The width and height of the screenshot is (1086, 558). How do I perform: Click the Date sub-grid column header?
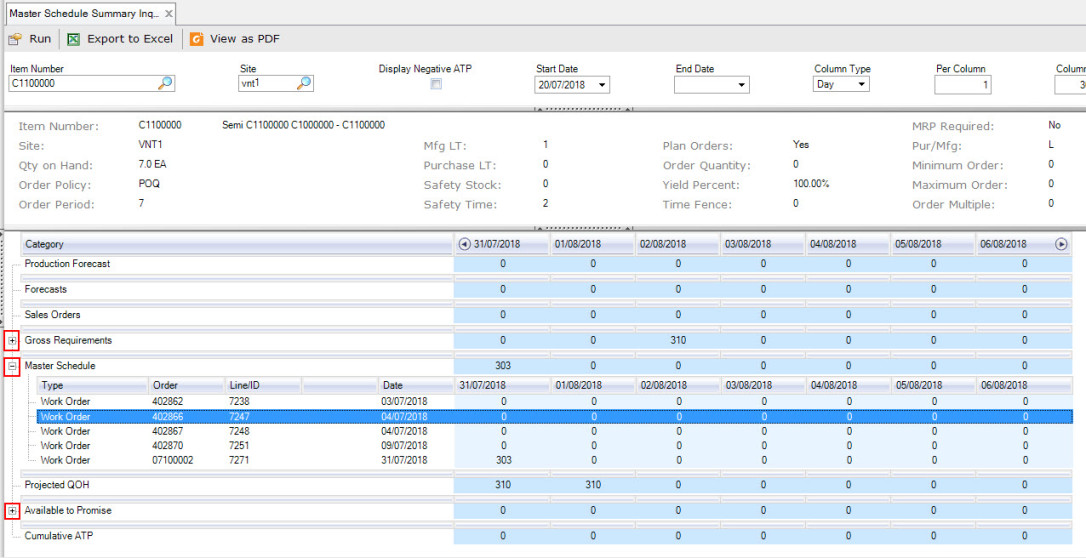(415, 386)
